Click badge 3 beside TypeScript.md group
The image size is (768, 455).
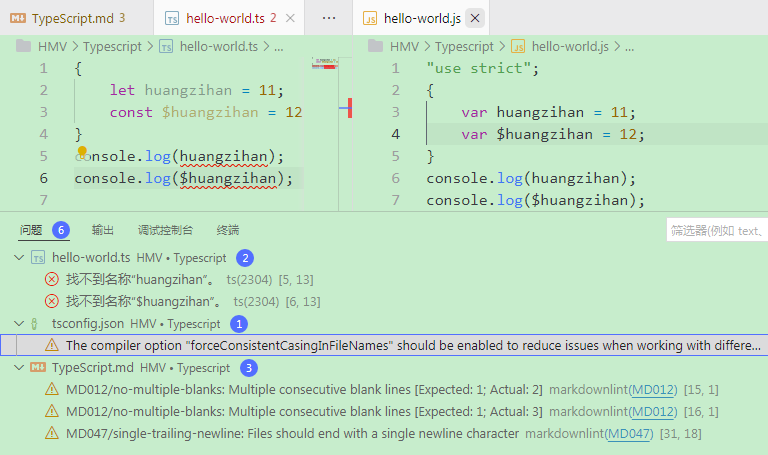point(249,367)
